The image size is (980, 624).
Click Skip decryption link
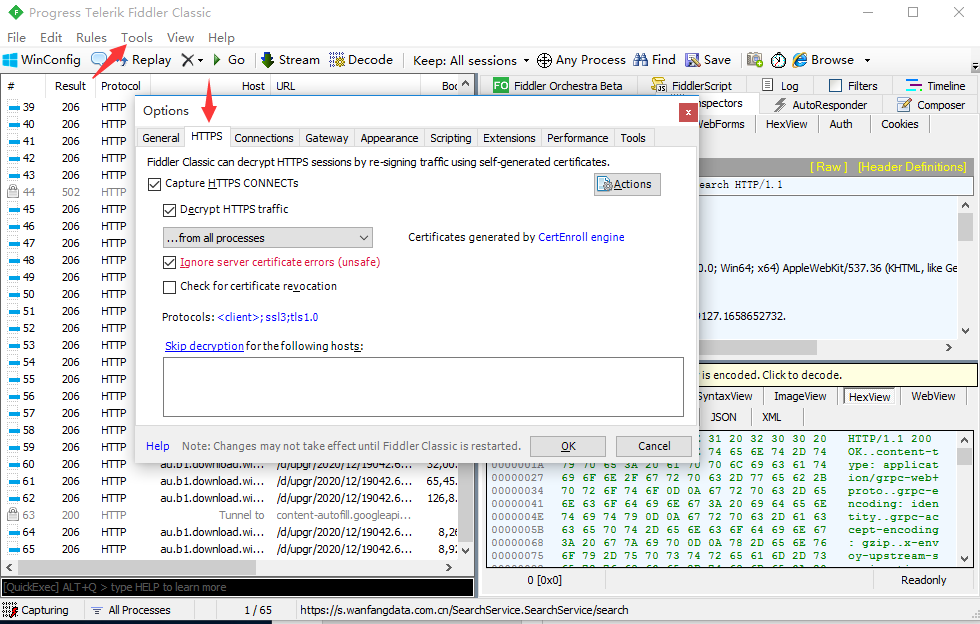point(204,346)
